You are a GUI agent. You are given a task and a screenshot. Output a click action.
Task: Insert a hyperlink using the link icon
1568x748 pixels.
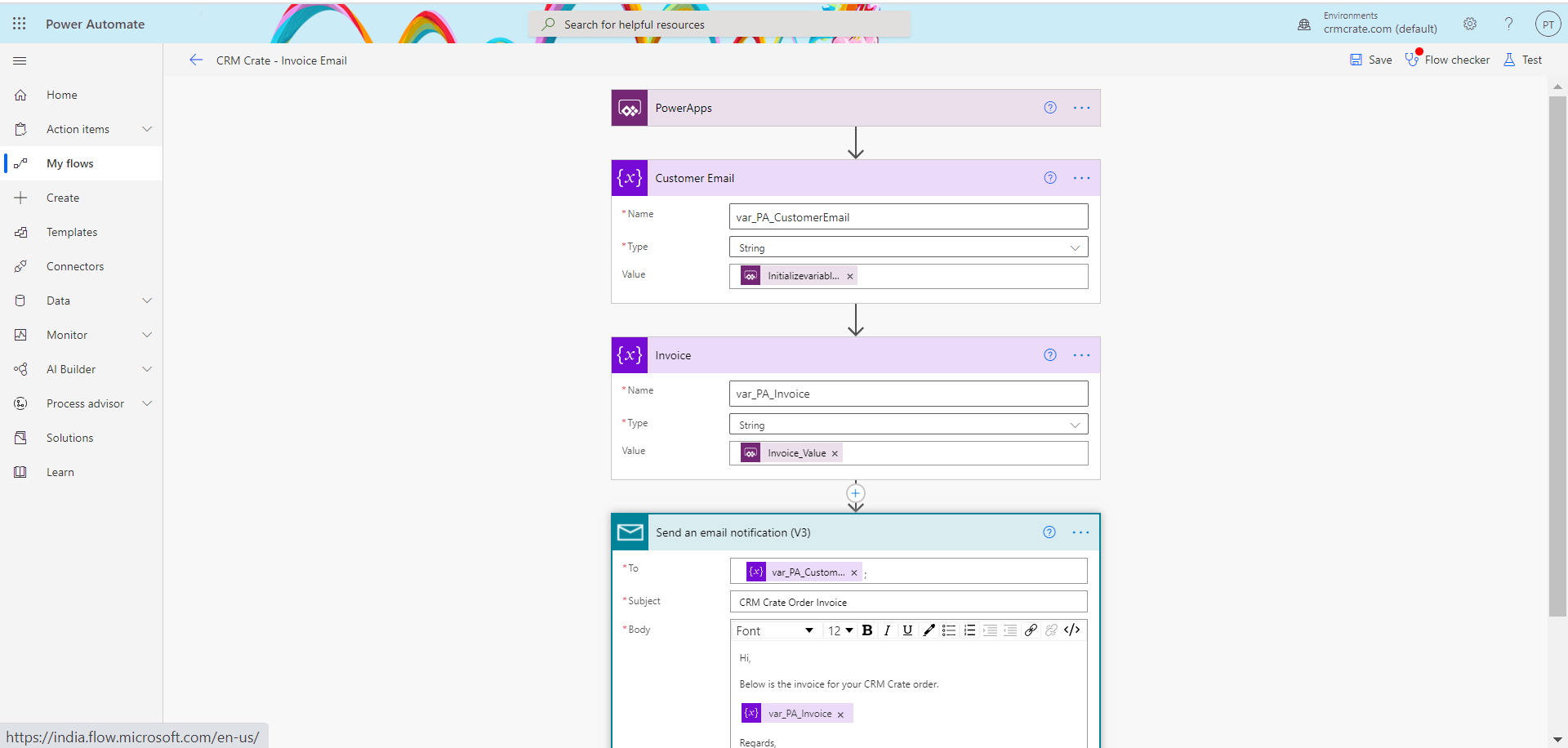tap(1030, 630)
